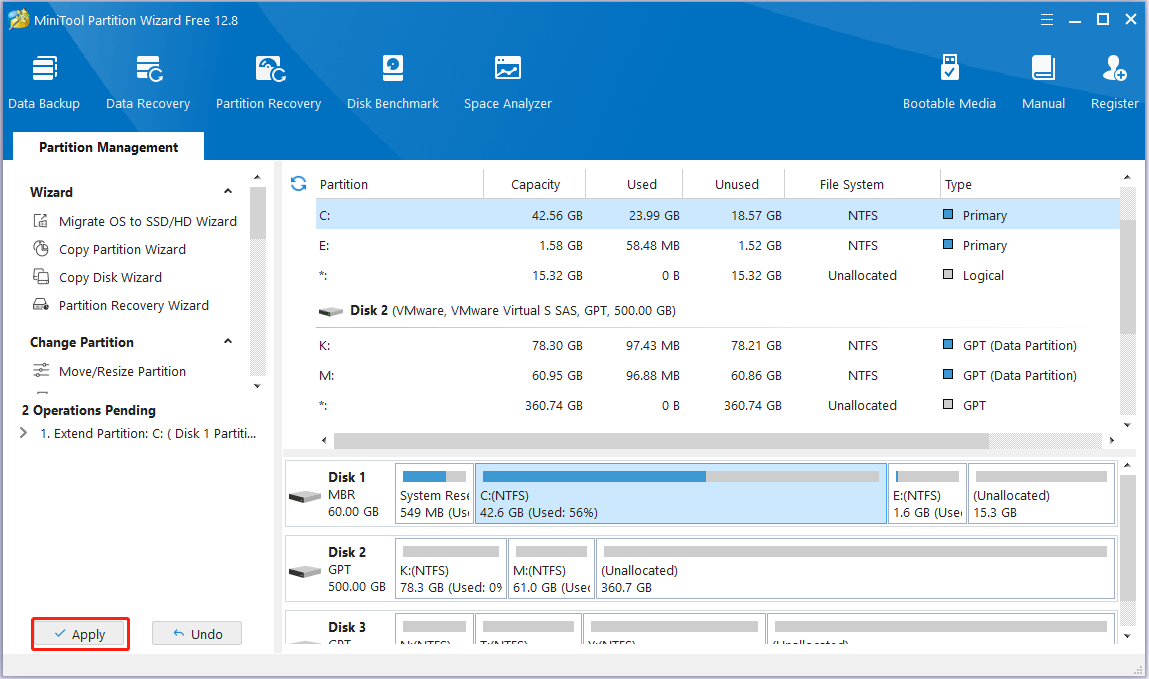
Task: Click the MiniTool app logo in the title bar
Action: click(18, 19)
